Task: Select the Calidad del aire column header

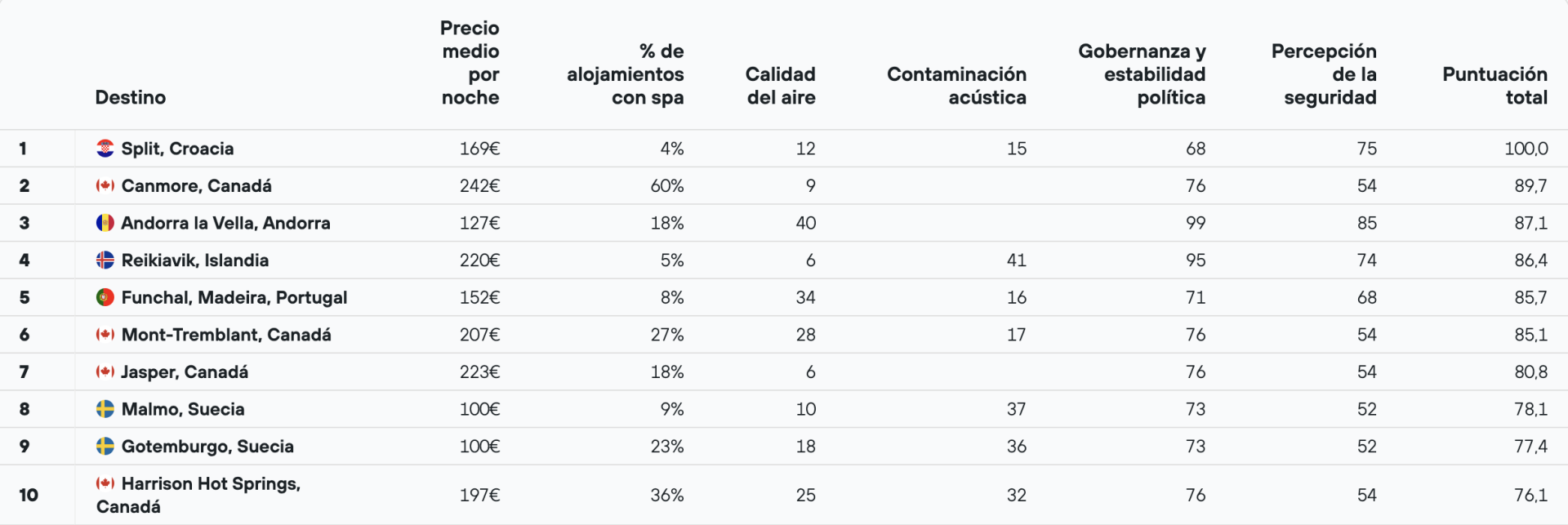Action: 780,86
